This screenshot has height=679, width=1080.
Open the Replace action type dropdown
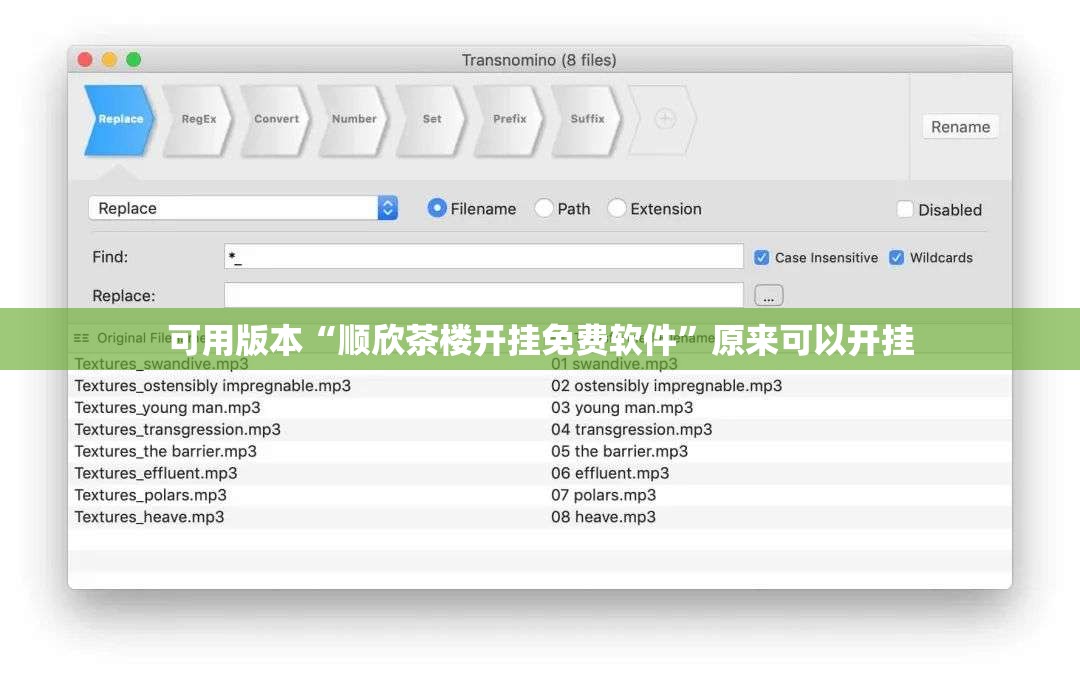point(243,208)
